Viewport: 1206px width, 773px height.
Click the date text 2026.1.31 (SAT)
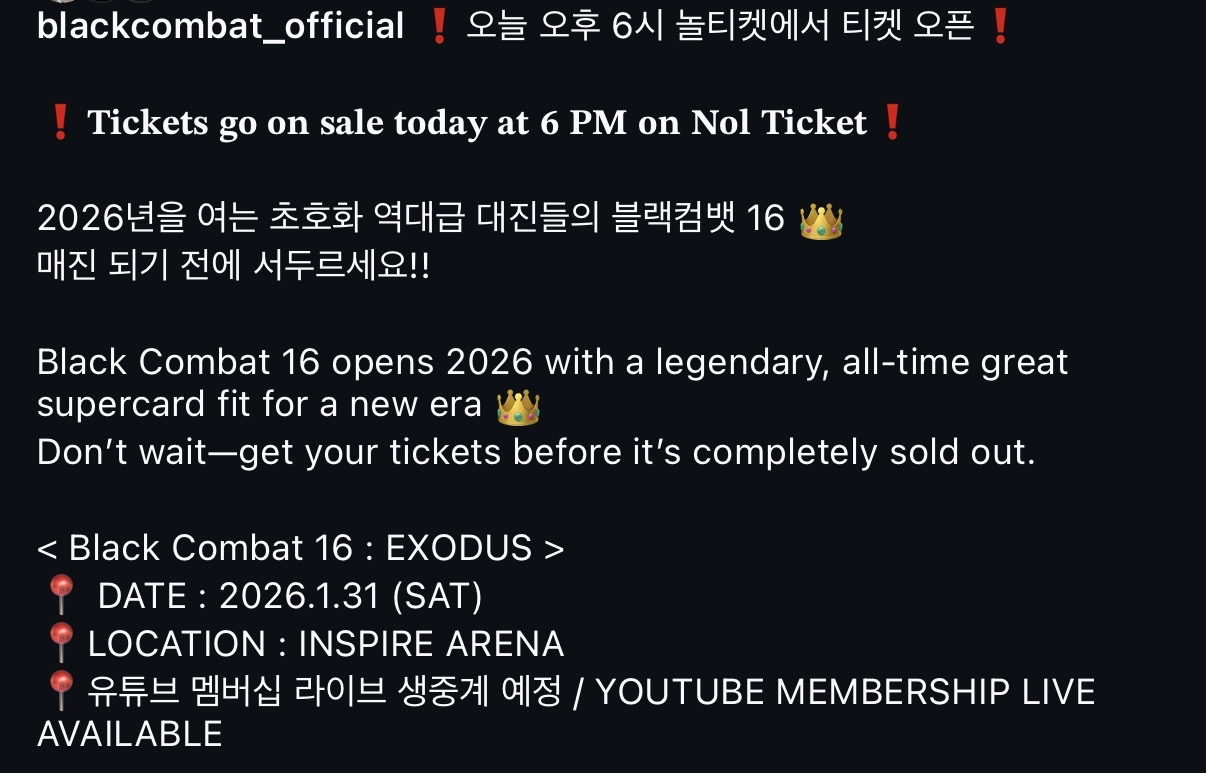click(350, 597)
